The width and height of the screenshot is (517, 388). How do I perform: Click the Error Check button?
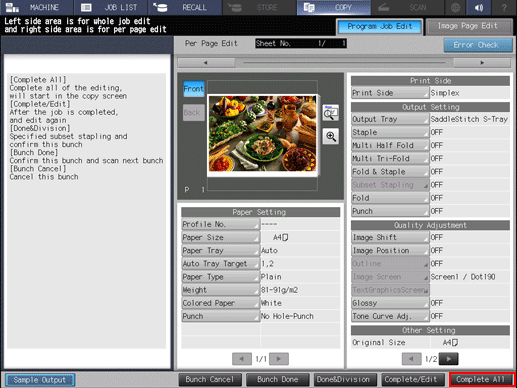pos(478,45)
